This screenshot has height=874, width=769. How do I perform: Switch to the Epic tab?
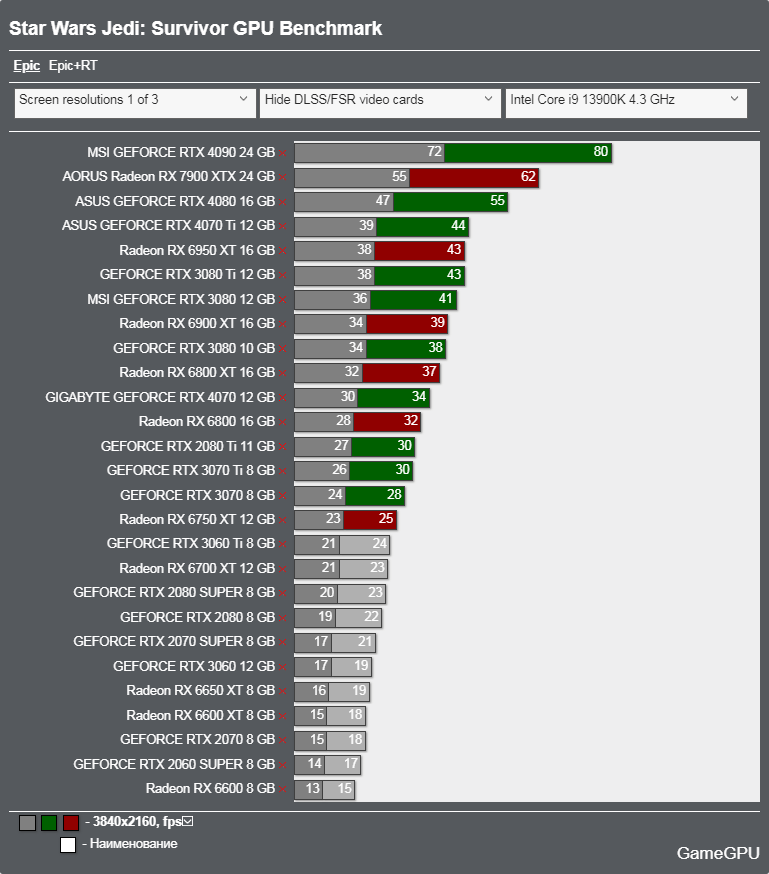27,65
